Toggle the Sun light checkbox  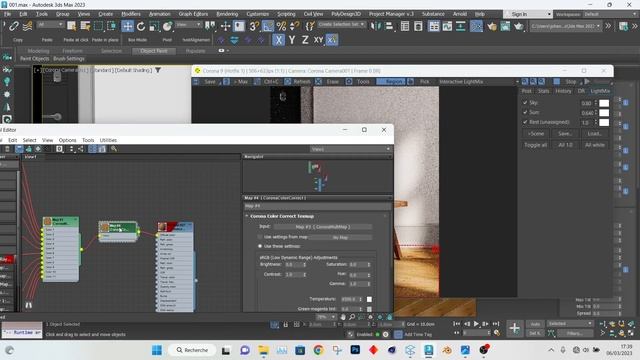tap(525, 112)
